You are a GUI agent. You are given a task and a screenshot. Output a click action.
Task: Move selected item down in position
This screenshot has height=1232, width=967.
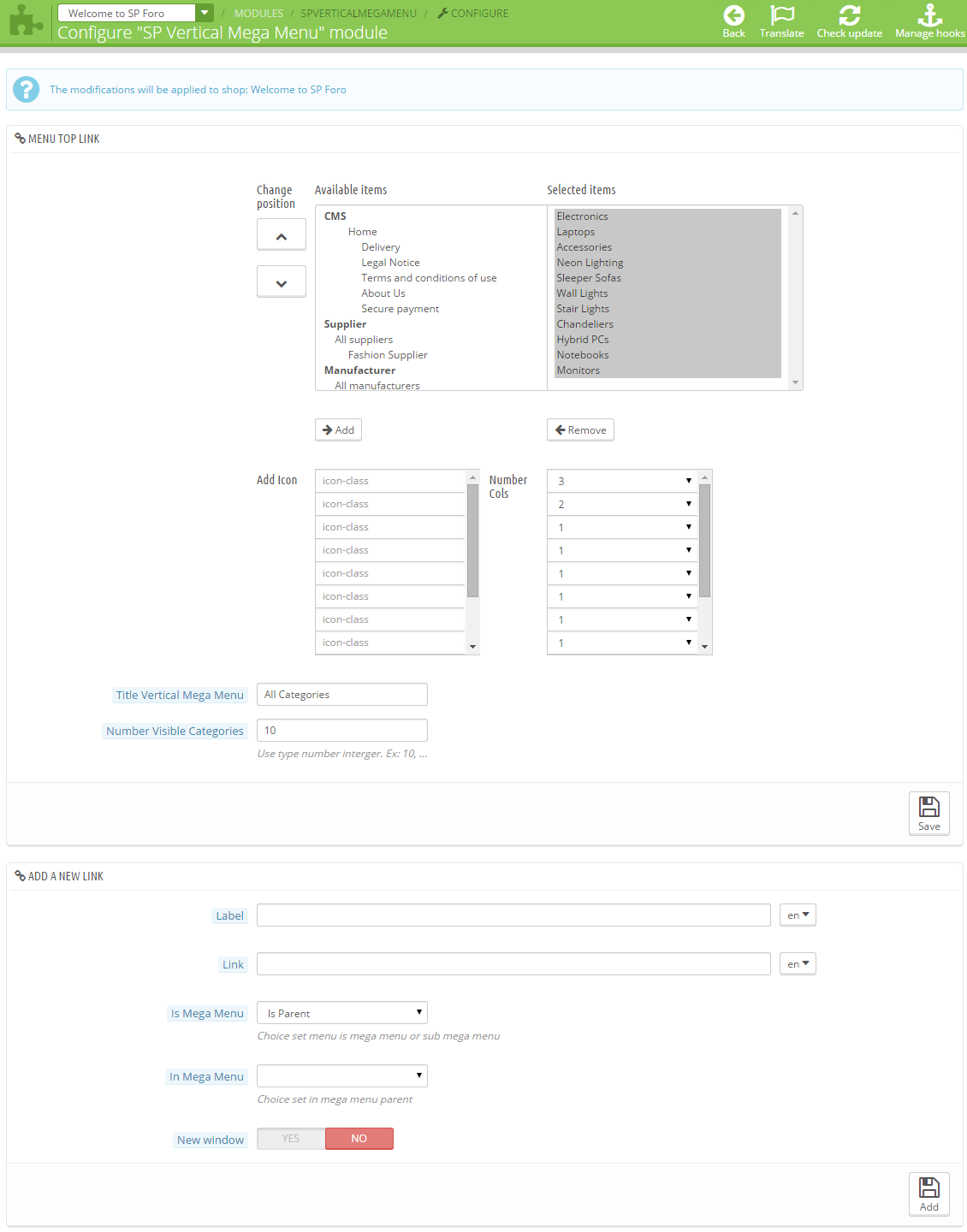282,282
